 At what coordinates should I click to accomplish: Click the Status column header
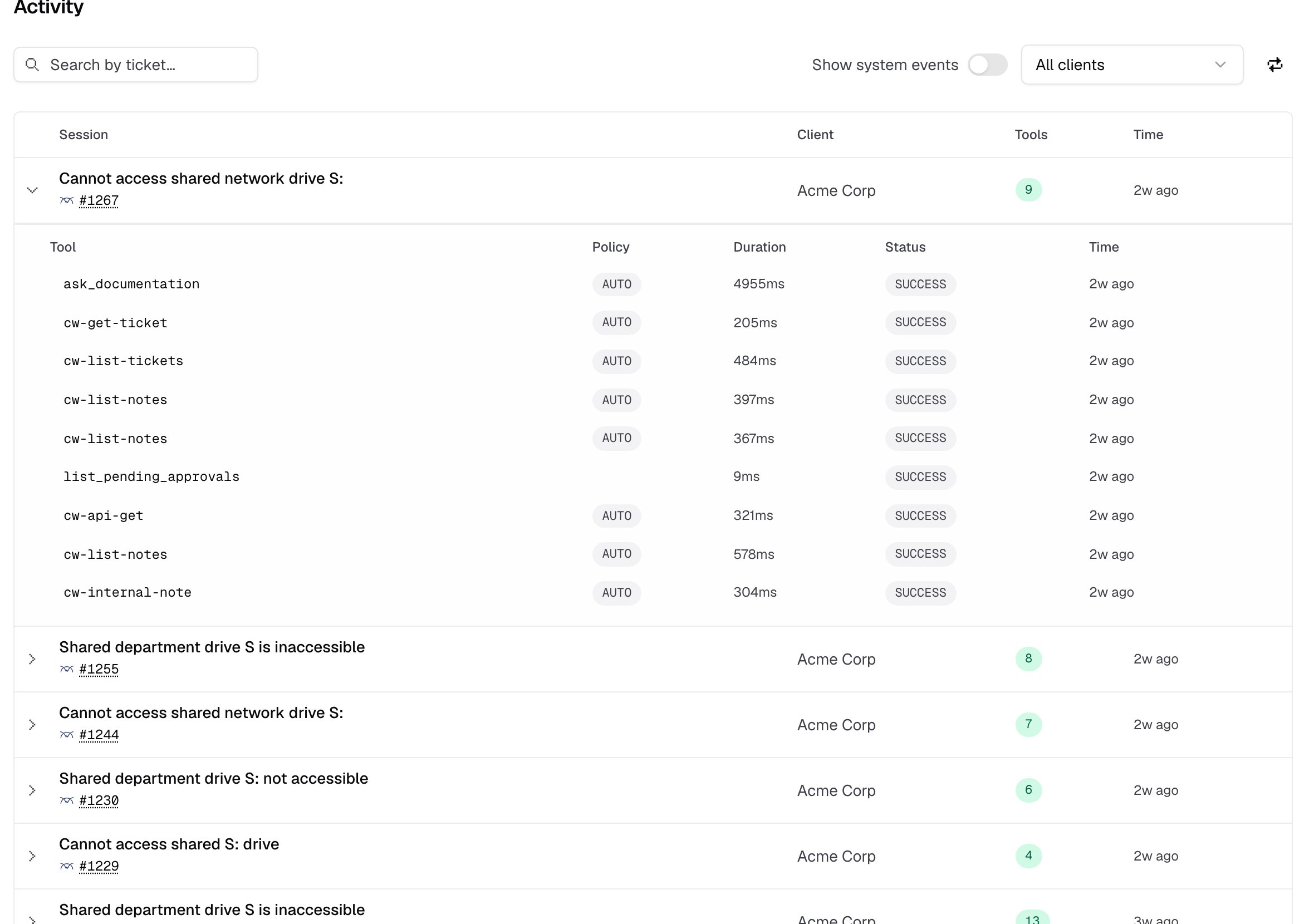(x=905, y=247)
